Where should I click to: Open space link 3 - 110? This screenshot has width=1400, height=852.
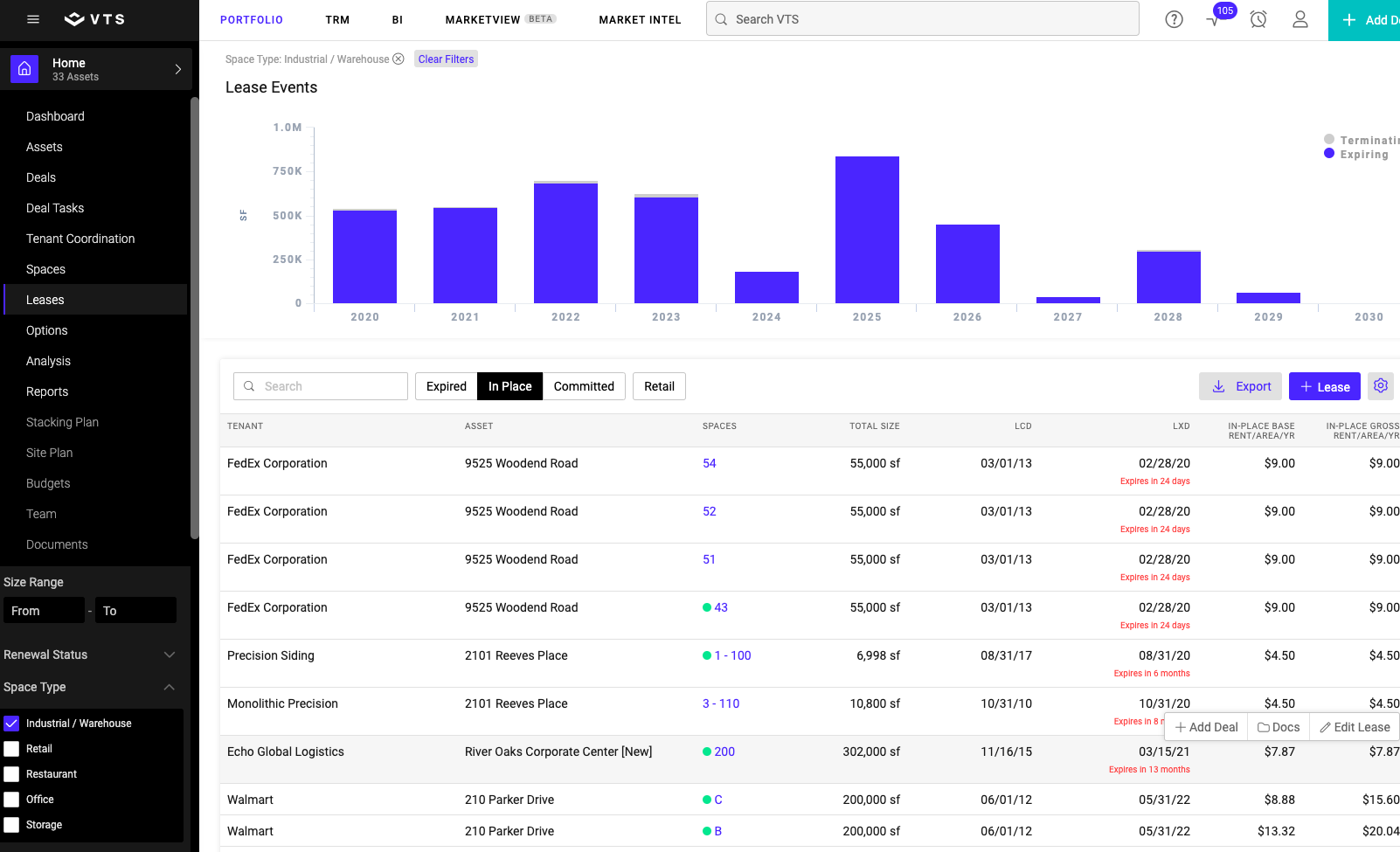click(x=721, y=703)
